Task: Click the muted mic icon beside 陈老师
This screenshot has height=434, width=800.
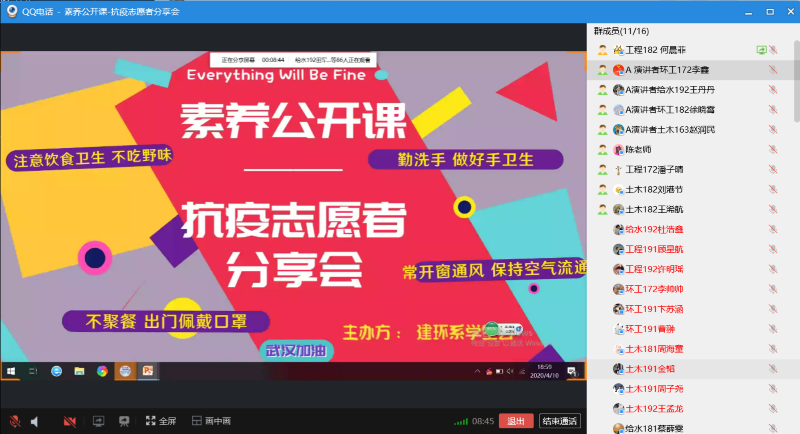Action: 773,149
